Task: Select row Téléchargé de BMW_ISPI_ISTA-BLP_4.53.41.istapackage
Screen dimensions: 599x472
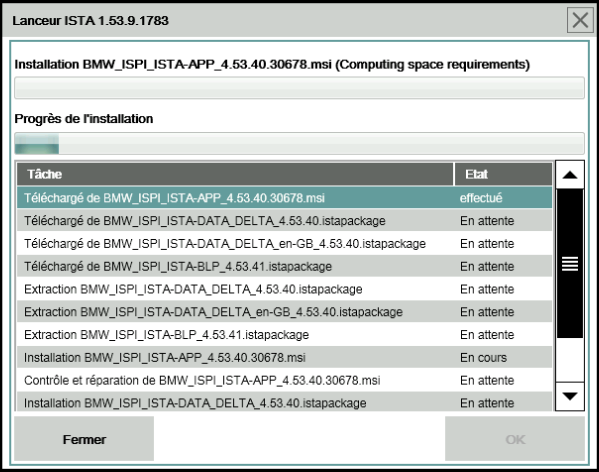Action: (285, 266)
